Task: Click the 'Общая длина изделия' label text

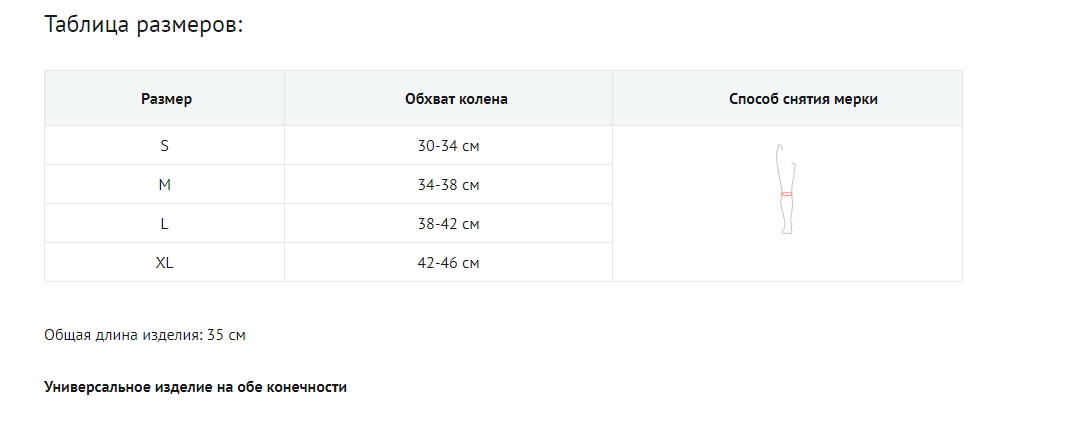Action: 122,335
